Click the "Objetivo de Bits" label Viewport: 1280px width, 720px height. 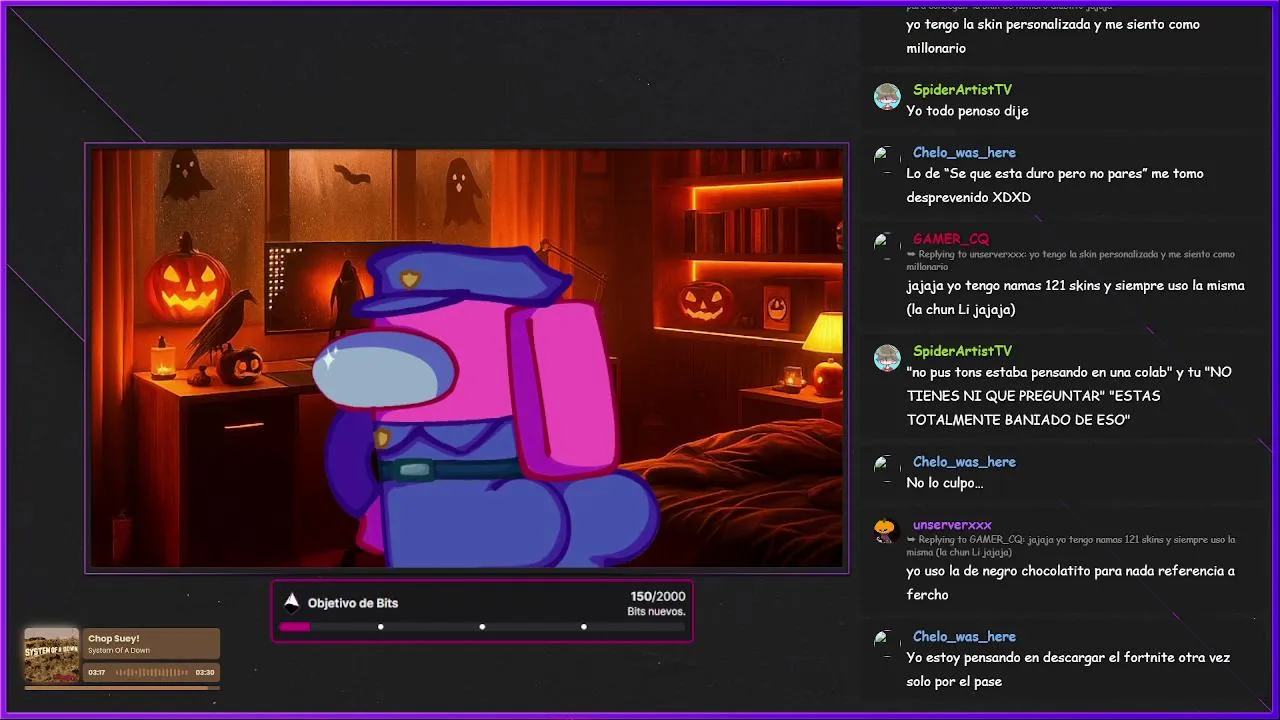point(353,603)
